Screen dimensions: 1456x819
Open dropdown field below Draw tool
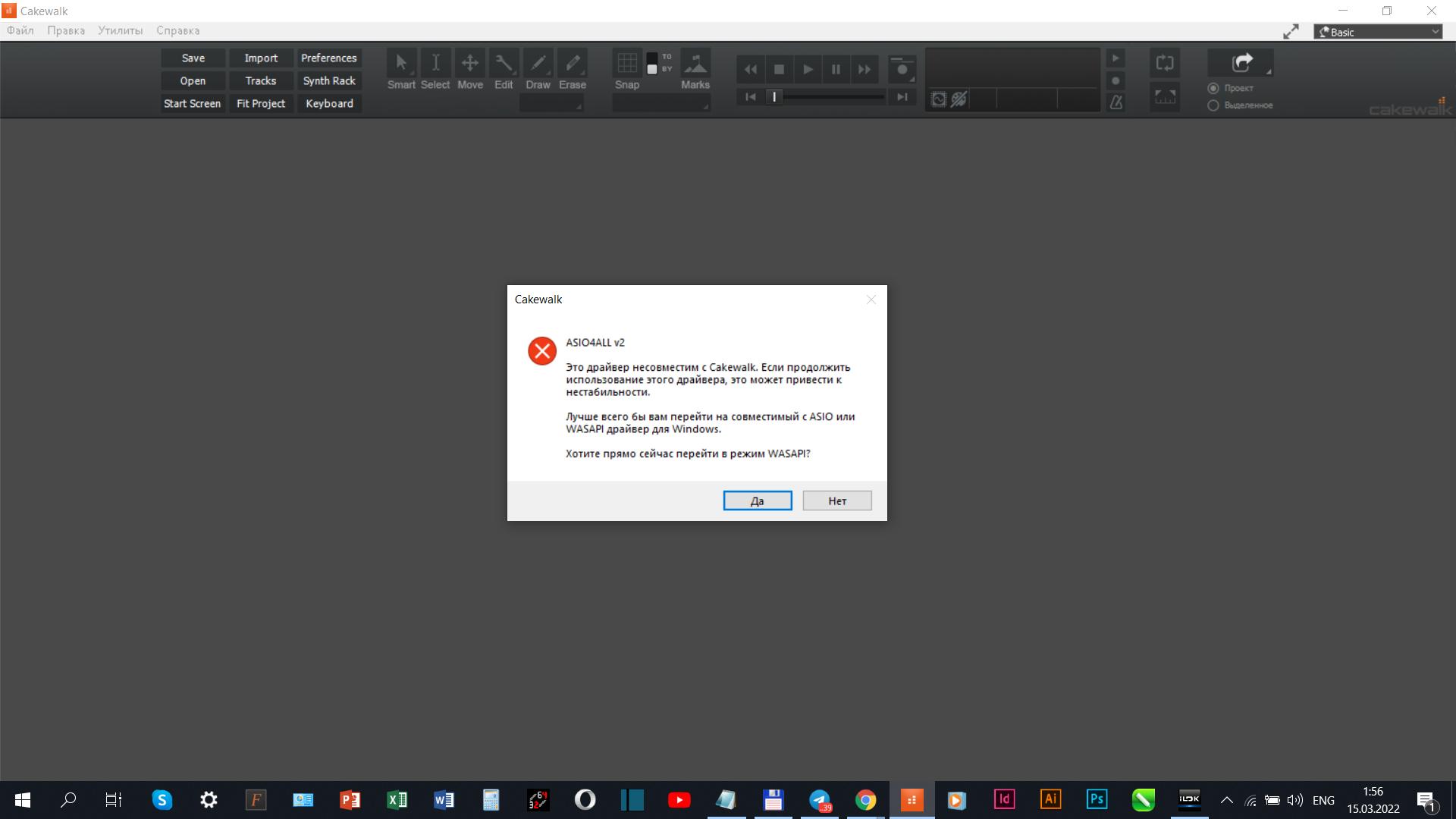(x=551, y=105)
